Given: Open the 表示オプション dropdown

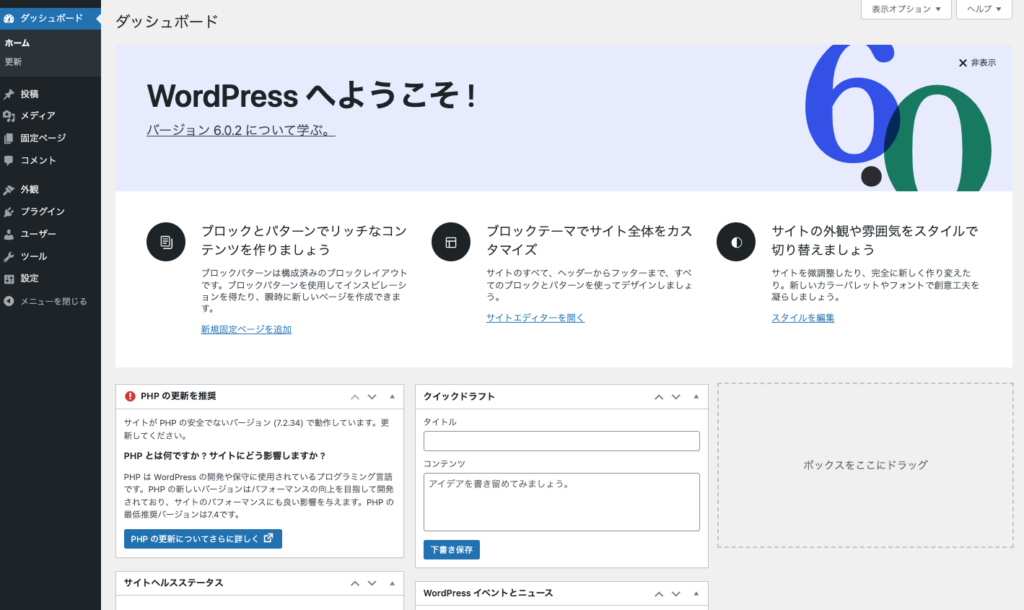Looking at the screenshot, I should coord(904,9).
